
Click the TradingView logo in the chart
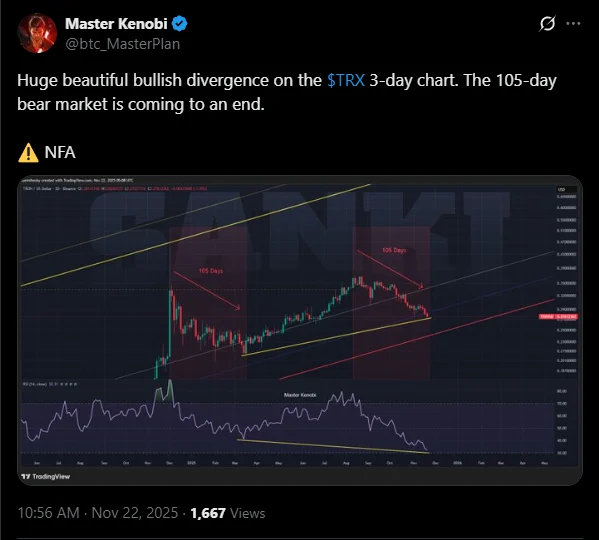point(46,476)
